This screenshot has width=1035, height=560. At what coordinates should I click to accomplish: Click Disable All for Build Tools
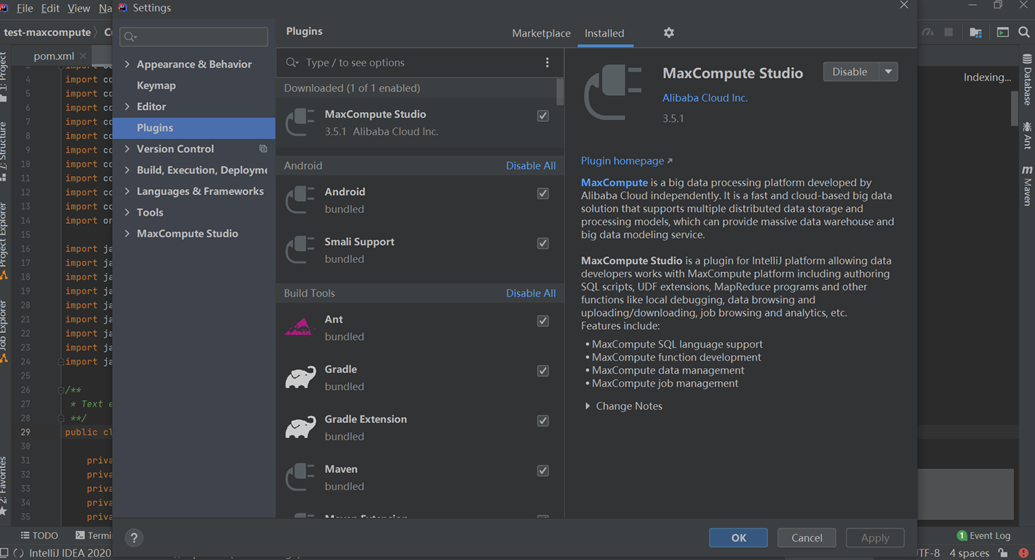[x=531, y=293]
